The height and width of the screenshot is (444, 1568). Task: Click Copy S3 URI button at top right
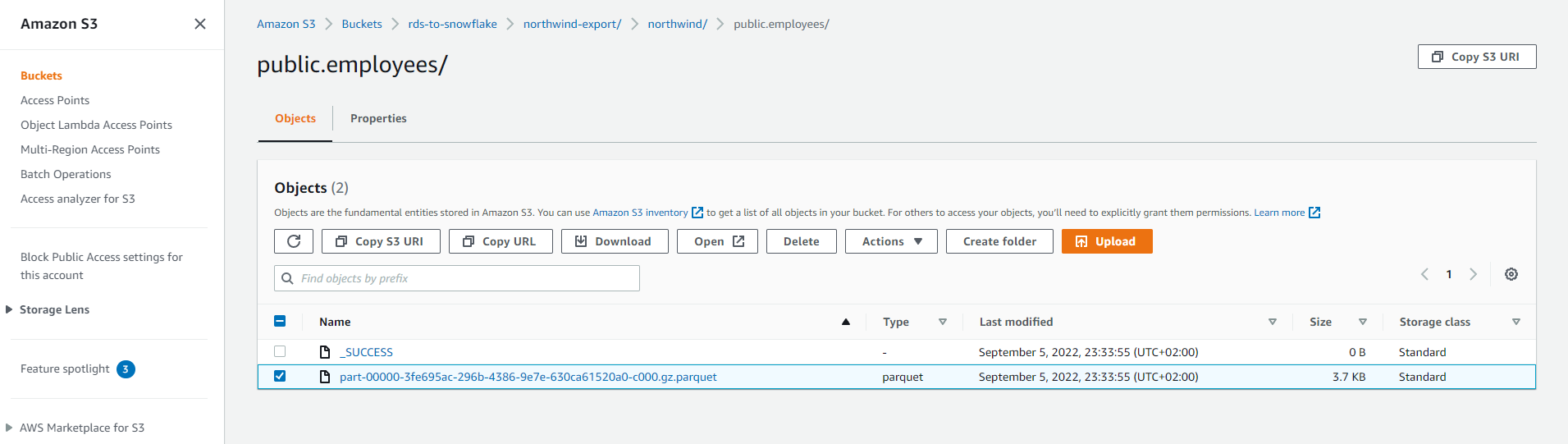pyautogui.click(x=1477, y=57)
